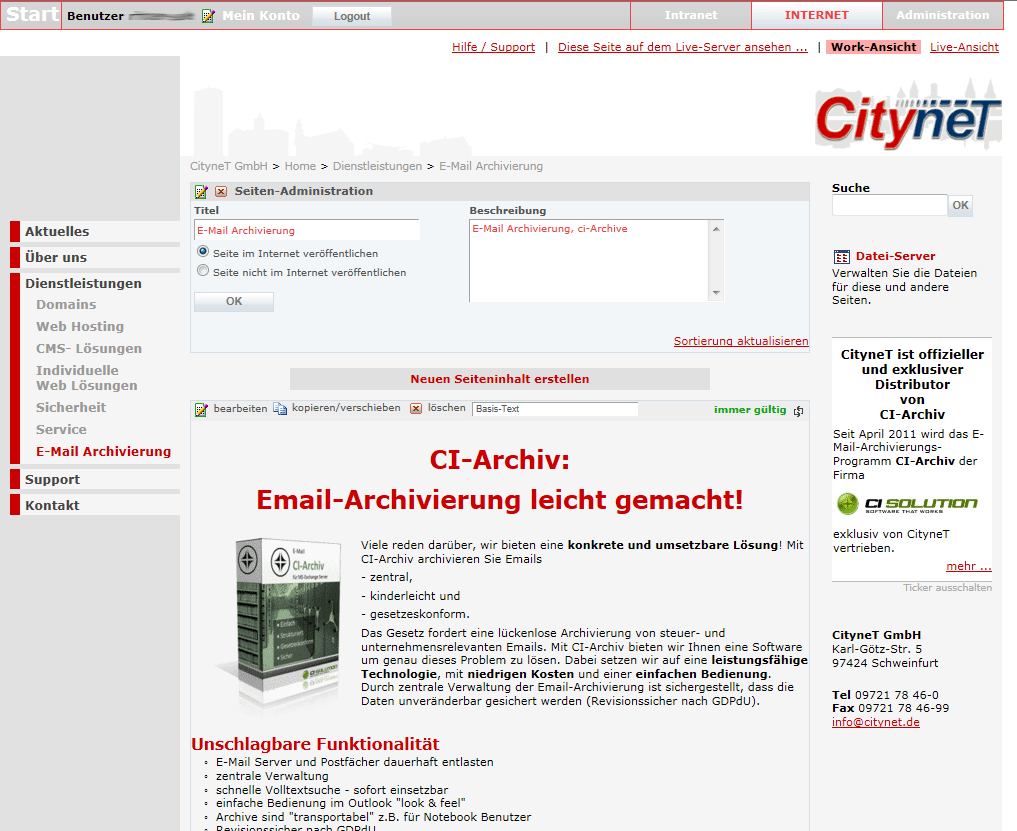Image resolution: width=1017 pixels, height=831 pixels.
Task: Open Kontakt in the side navigation
Action: (52, 505)
